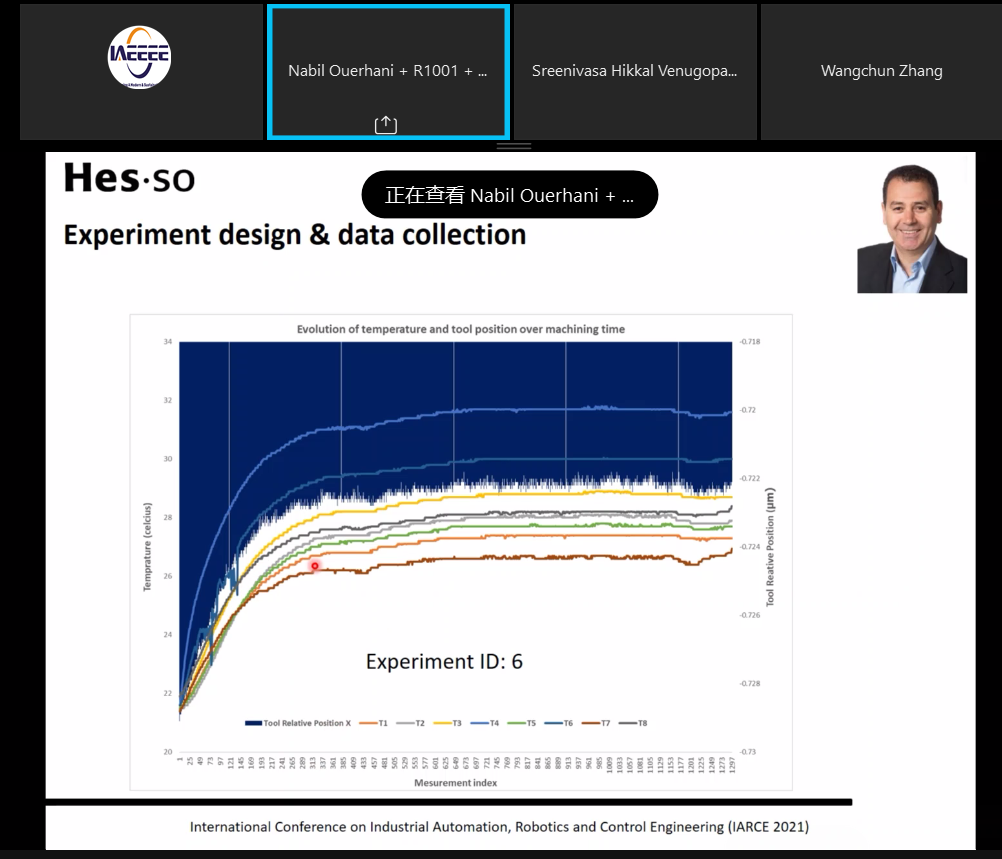This screenshot has width=1002, height=859.
Task: Select Nabil Ouerhani participant tile
Action: [388, 71]
